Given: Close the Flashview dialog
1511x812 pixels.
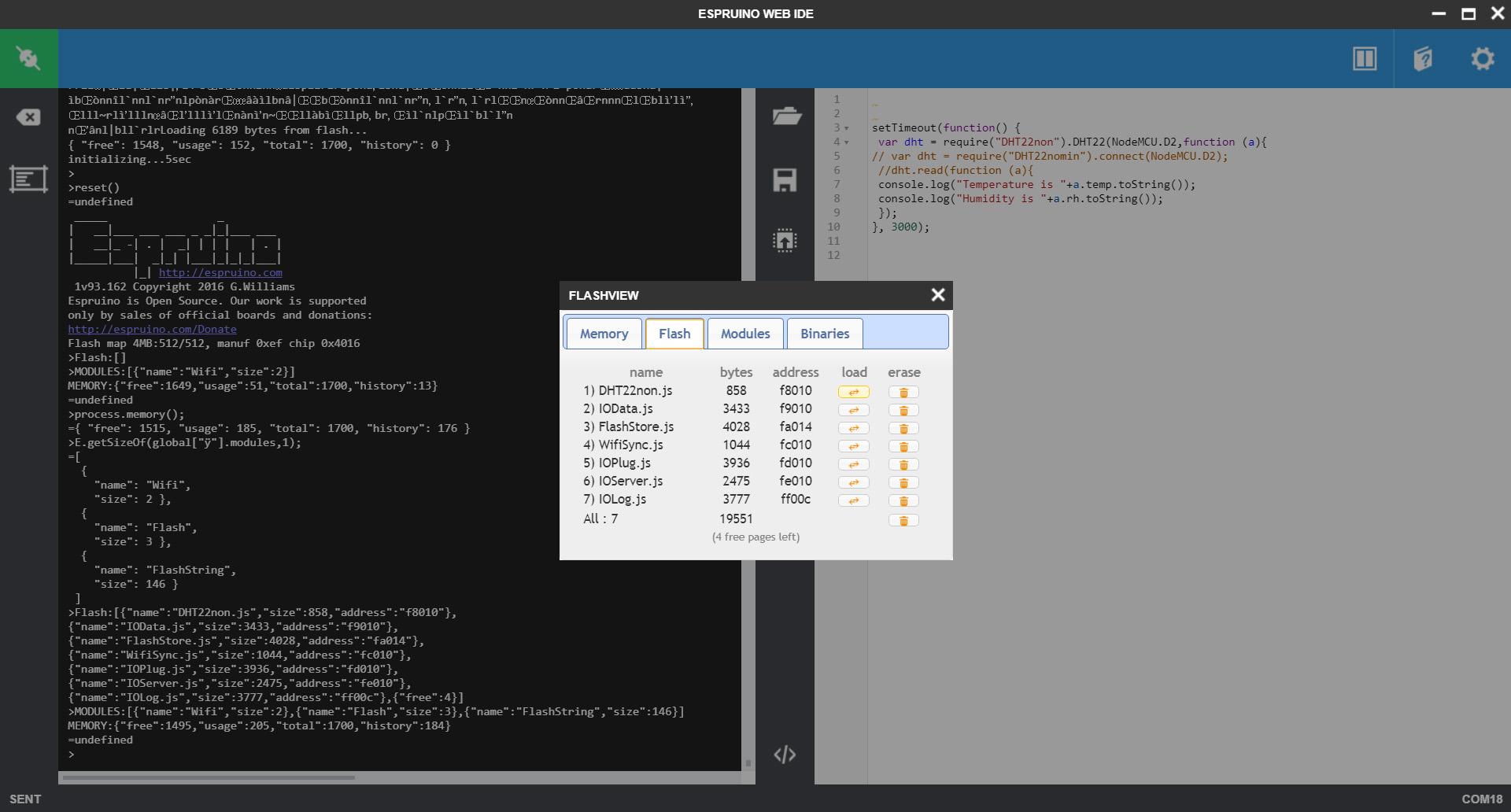Looking at the screenshot, I should 937,295.
